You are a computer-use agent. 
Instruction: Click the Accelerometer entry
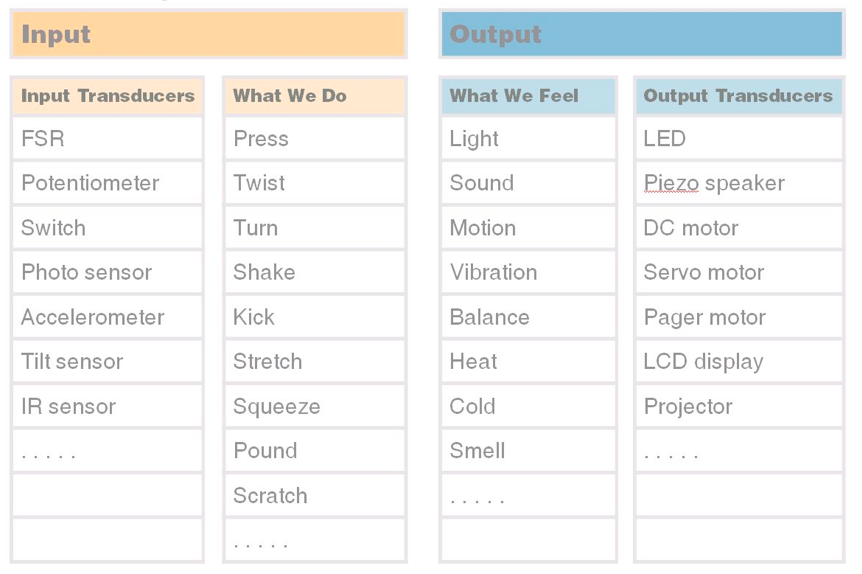click(x=107, y=317)
